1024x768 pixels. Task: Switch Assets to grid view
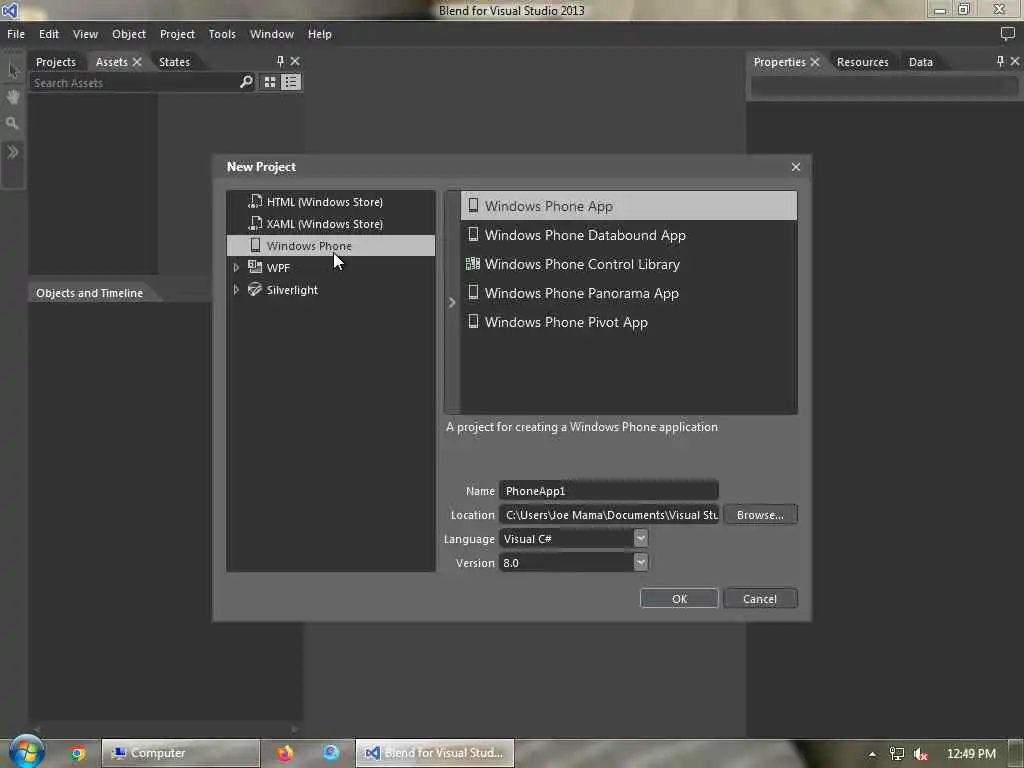coord(270,82)
